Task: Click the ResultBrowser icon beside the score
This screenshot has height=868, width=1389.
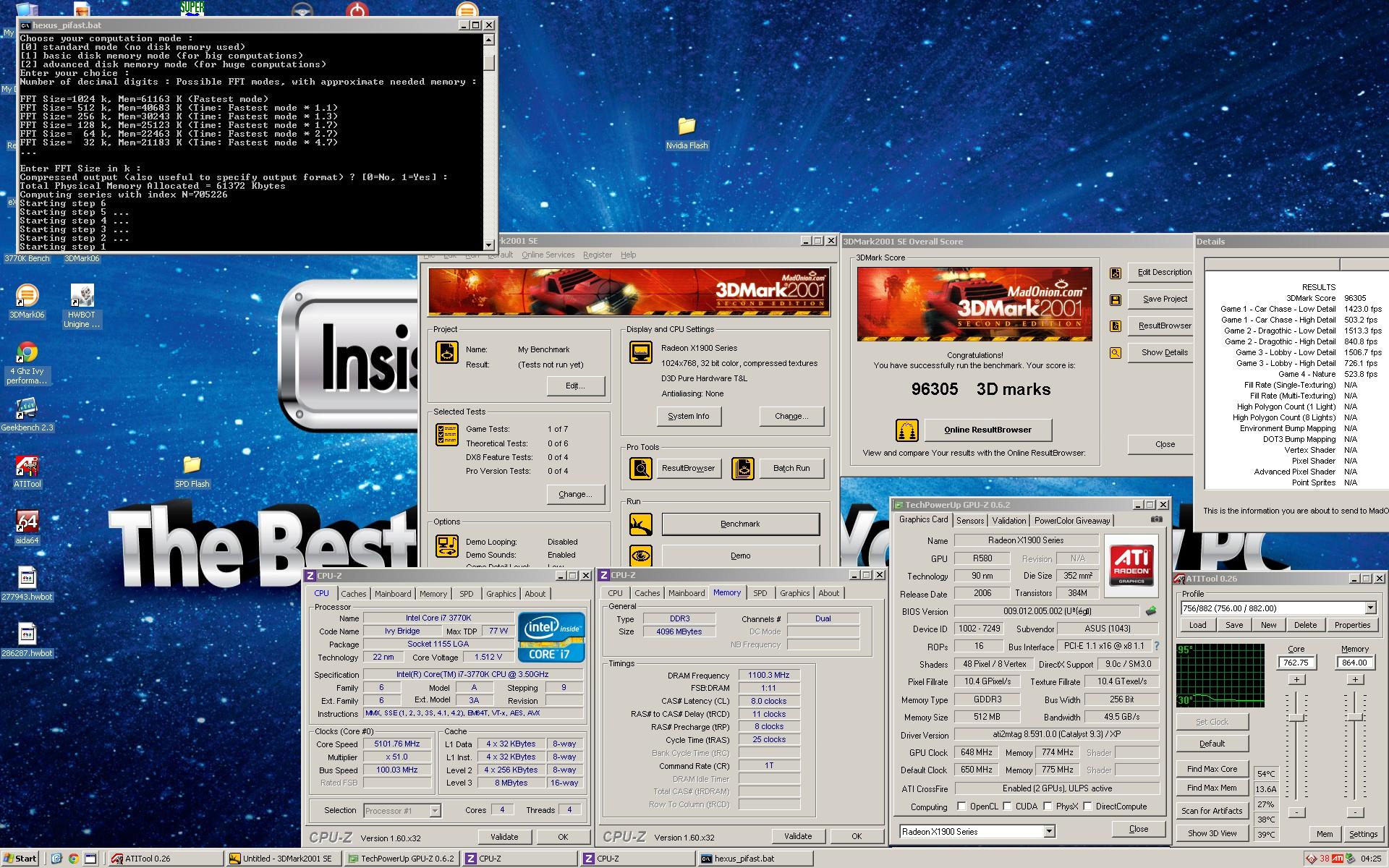Action: pos(1116,326)
